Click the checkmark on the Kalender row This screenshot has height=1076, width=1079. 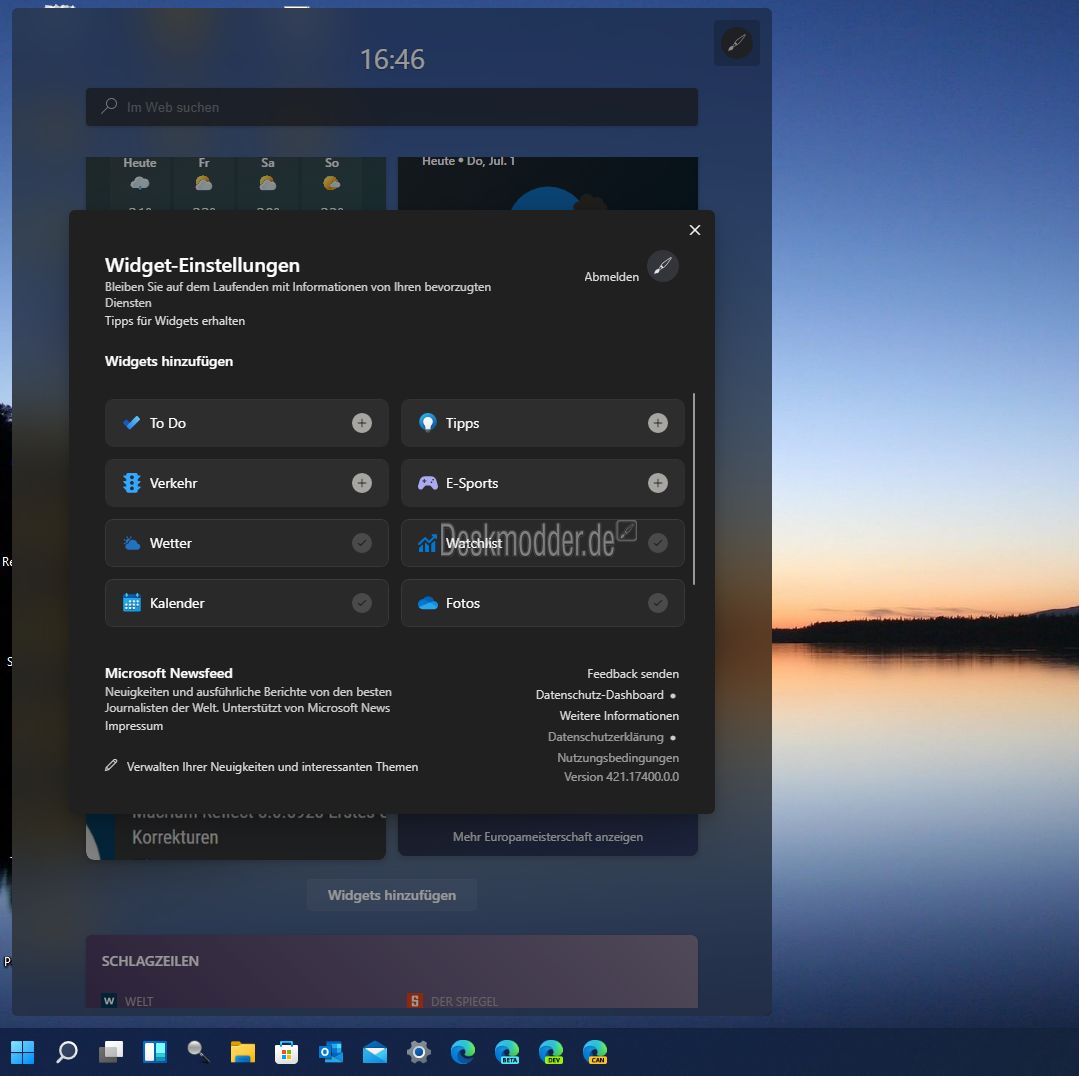tap(362, 603)
